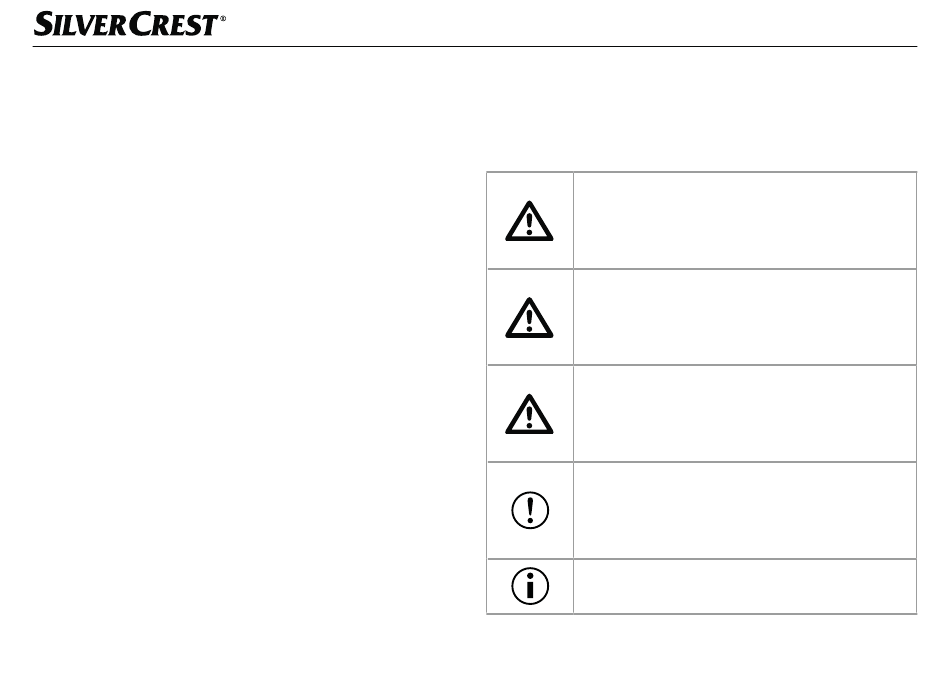
Task: Click the empty cell beside the circled exclamation mark
Action: (745, 510)
